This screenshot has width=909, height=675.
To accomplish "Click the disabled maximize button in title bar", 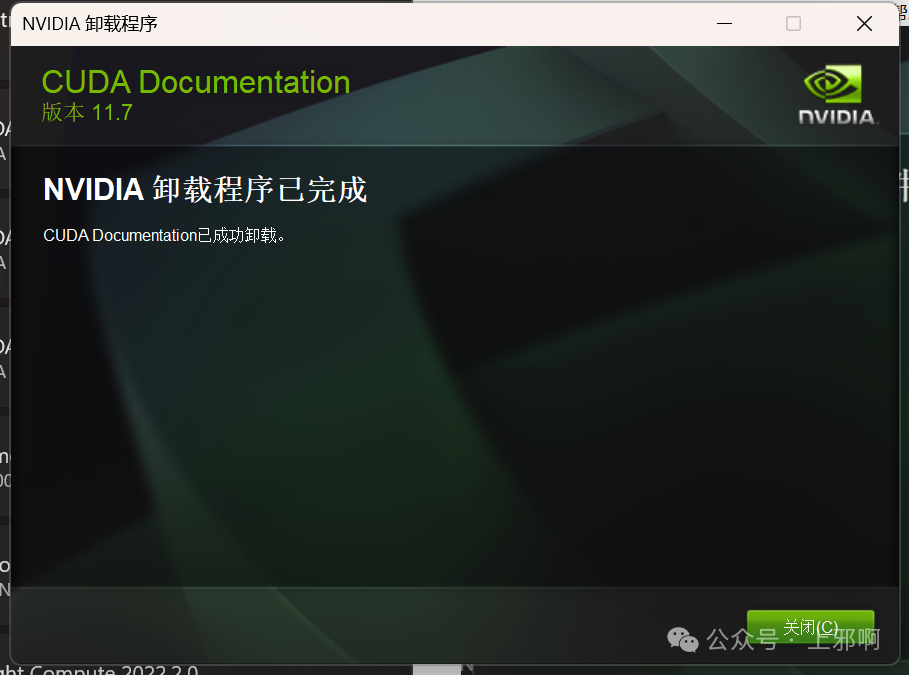I will click(794, 24).
